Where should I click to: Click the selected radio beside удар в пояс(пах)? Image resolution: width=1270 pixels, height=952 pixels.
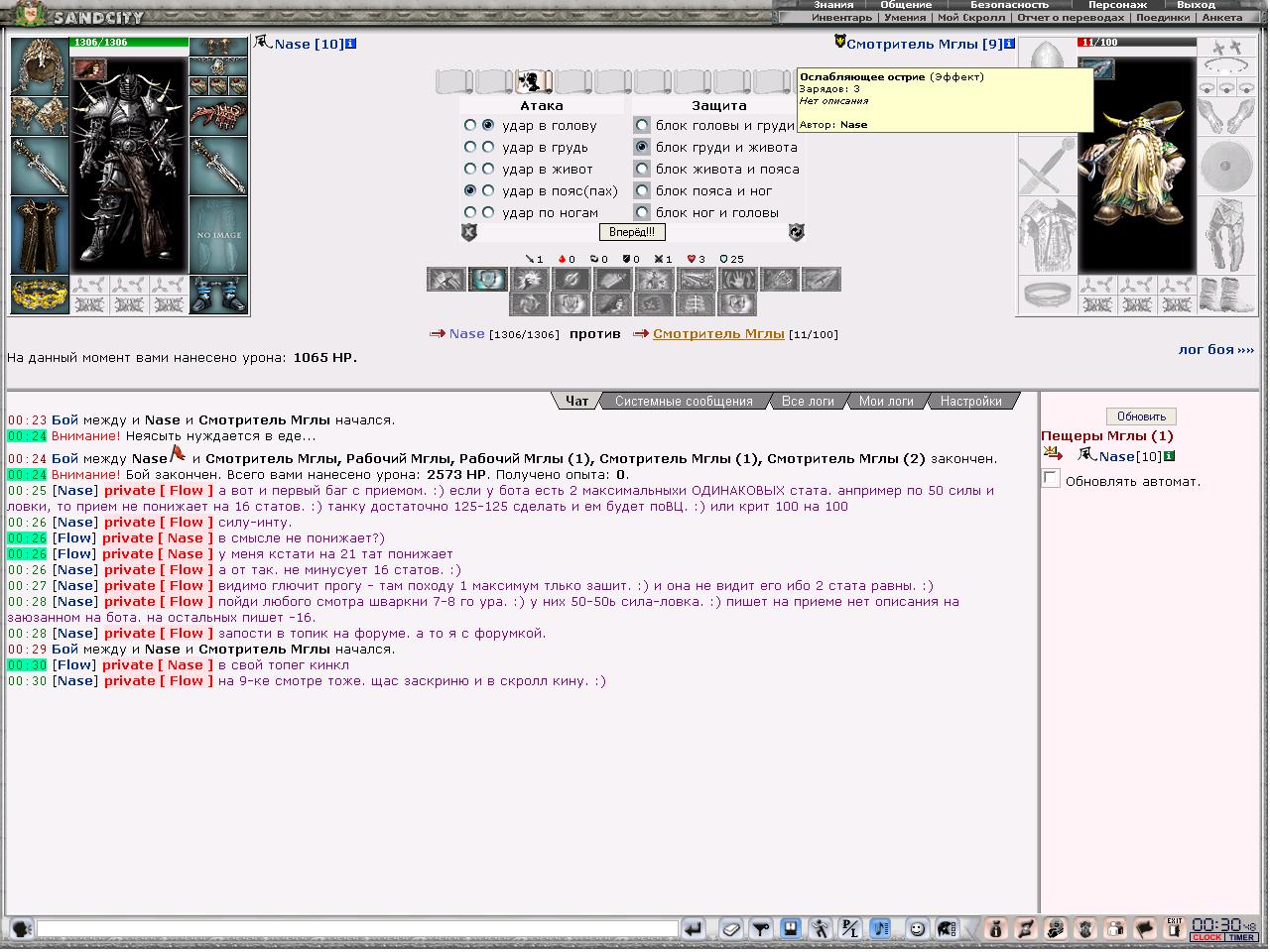[470, 190]
